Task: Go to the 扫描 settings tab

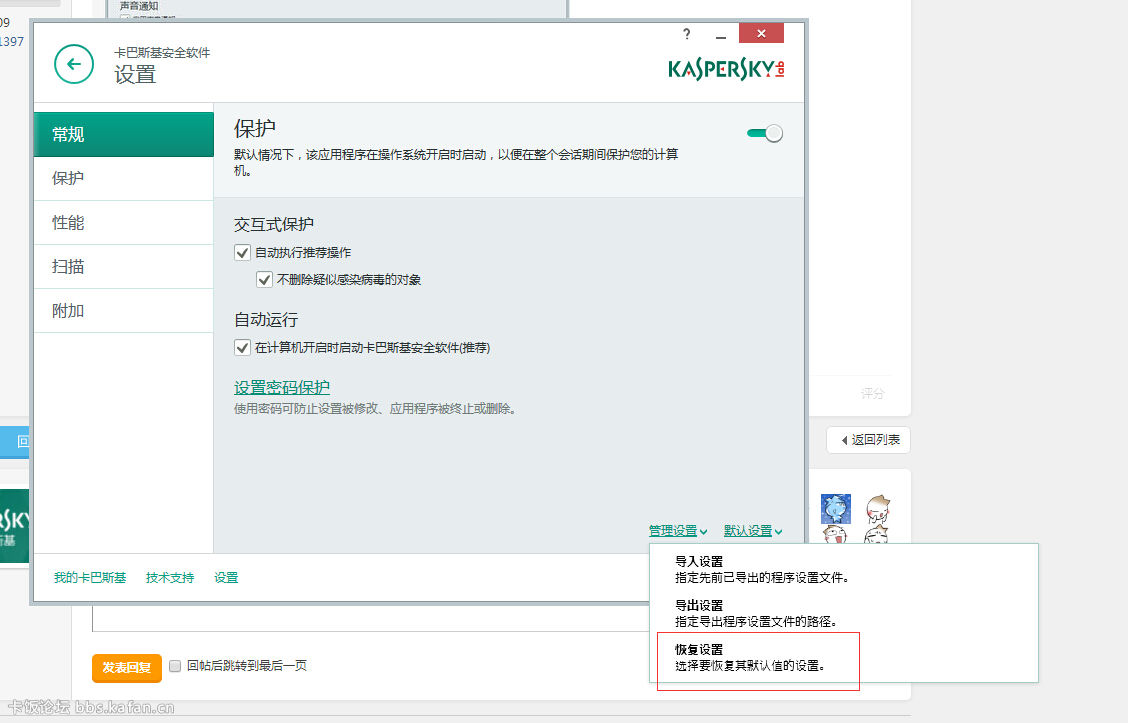Action: coord(124,267)
